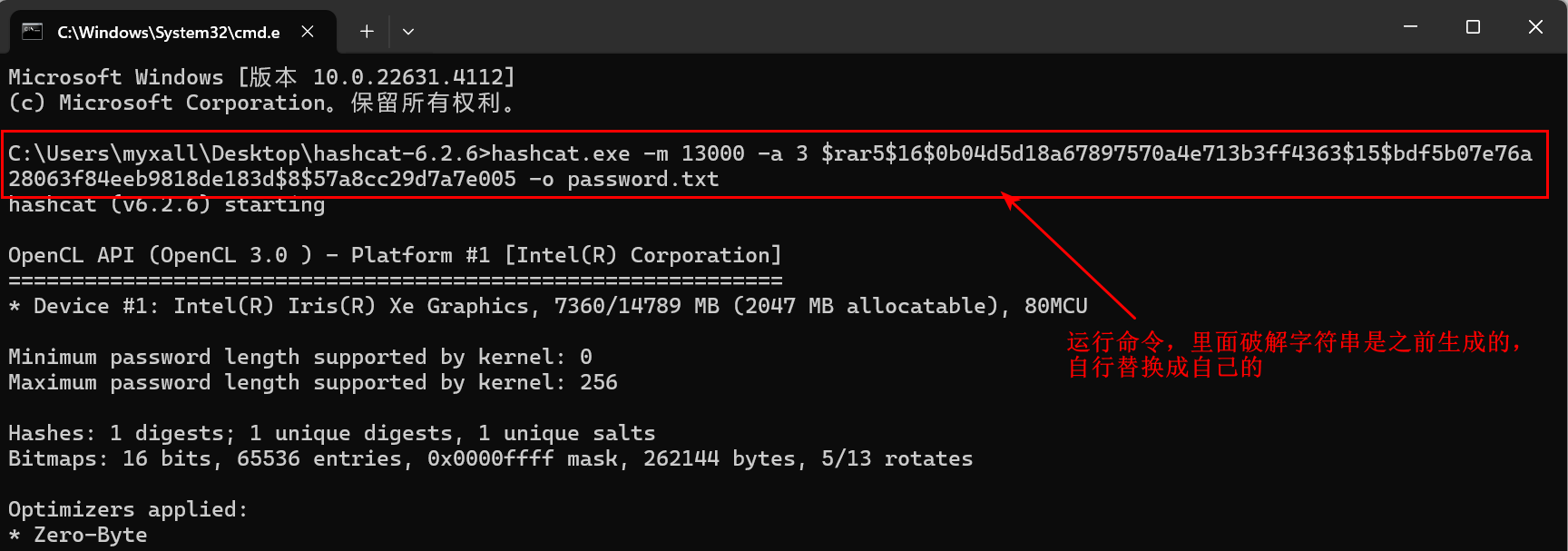Viewport: 1568px width, 551px height.
Task: Click the hashcat.exe command word
Action: pyautogui.click(x=561, y=153)
